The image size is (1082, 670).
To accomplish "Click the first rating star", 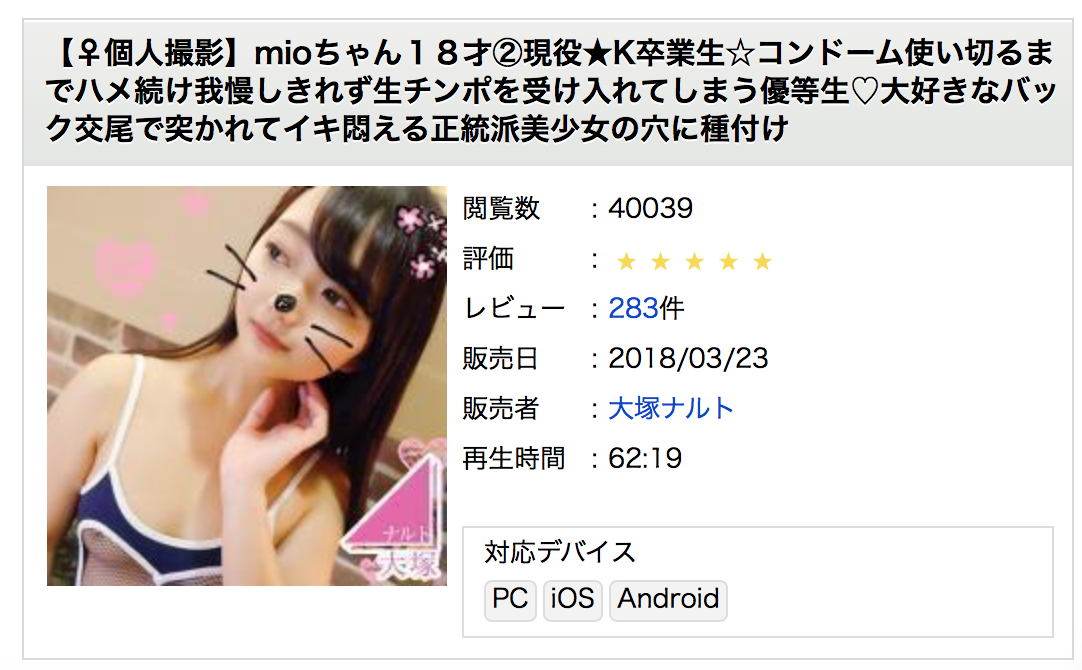I will tap(626, 261).
